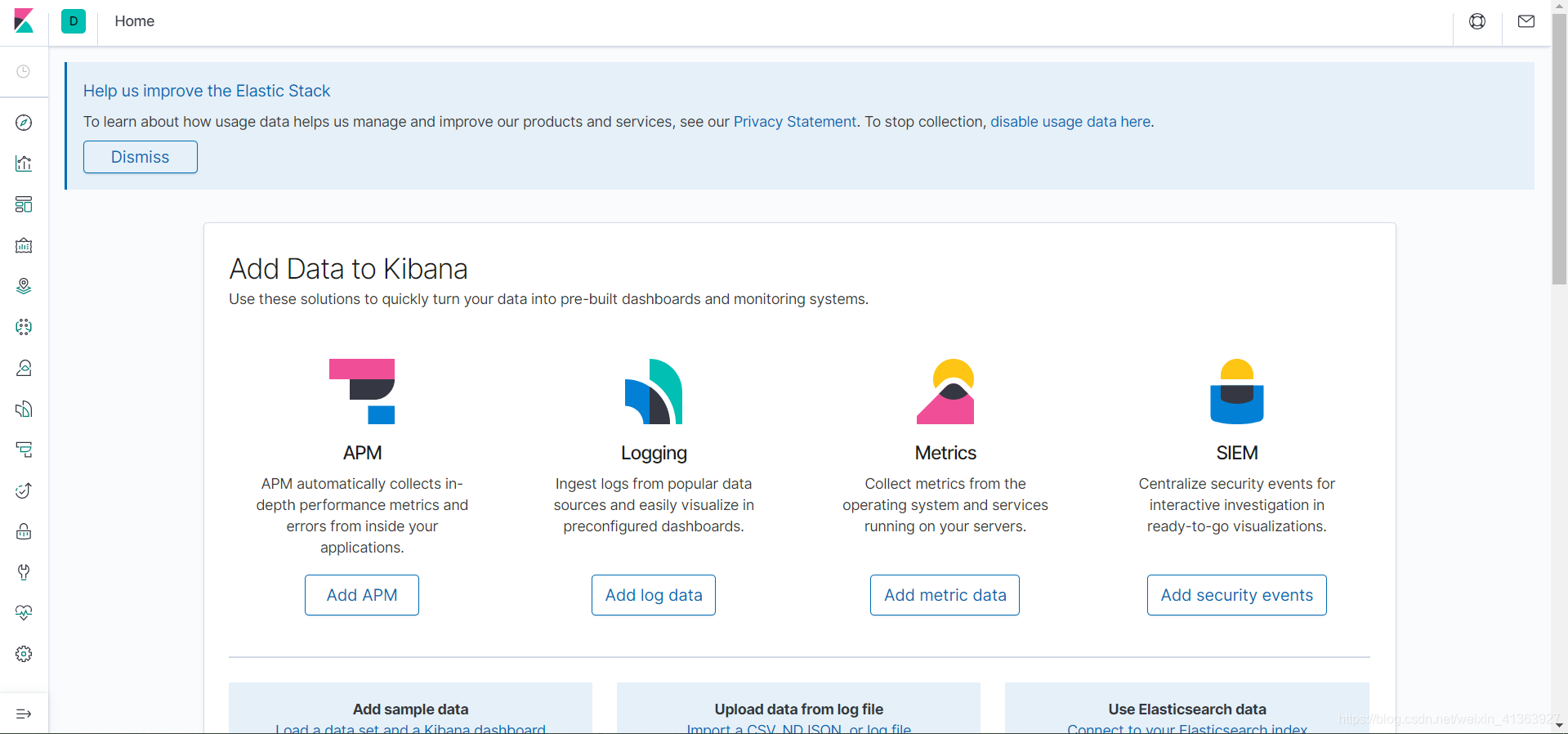Click 'disable usage data here' link
Screen dimensions: 1568x734
click(x=1070, y=122)
